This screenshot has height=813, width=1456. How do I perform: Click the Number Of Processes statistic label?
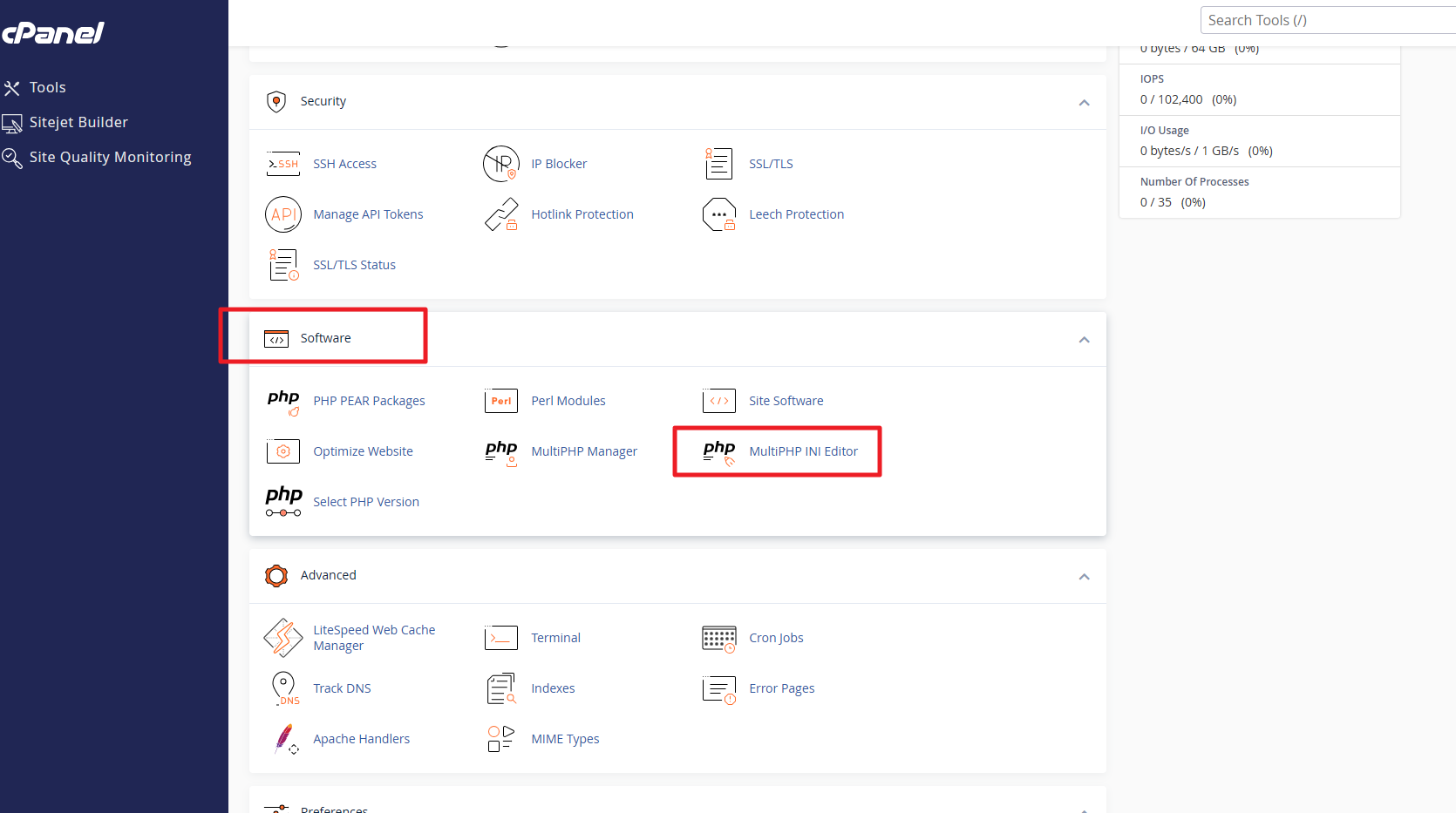tap(1194, 182)
